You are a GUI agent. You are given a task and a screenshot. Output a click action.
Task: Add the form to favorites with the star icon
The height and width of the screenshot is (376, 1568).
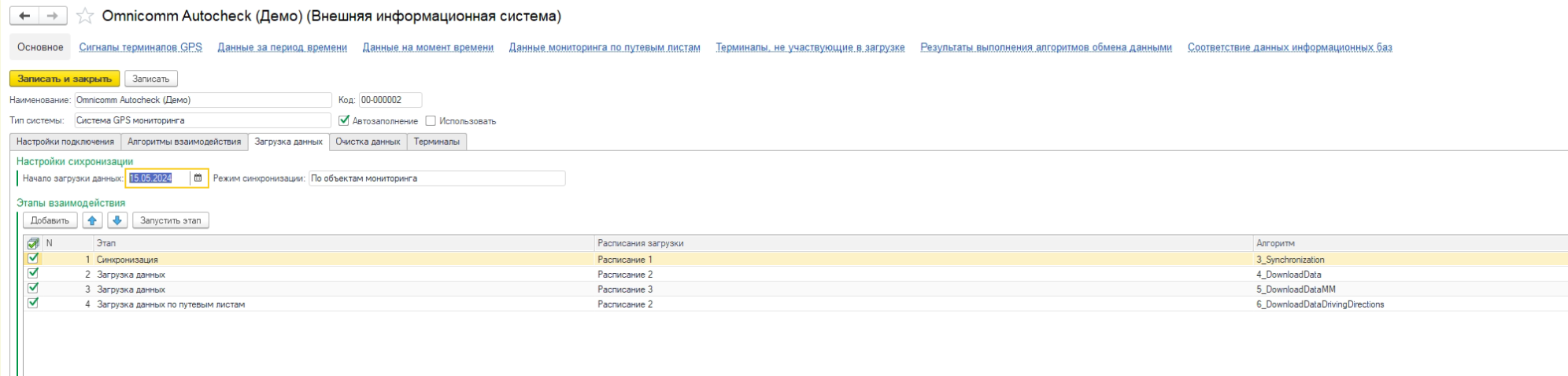85,17
